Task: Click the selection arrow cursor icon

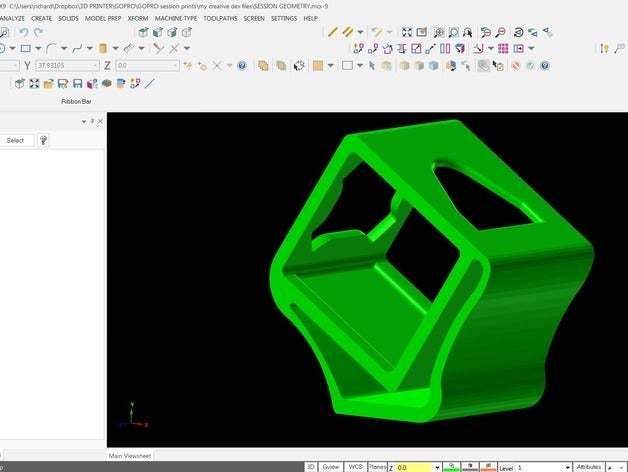Action: pos(372,65)
